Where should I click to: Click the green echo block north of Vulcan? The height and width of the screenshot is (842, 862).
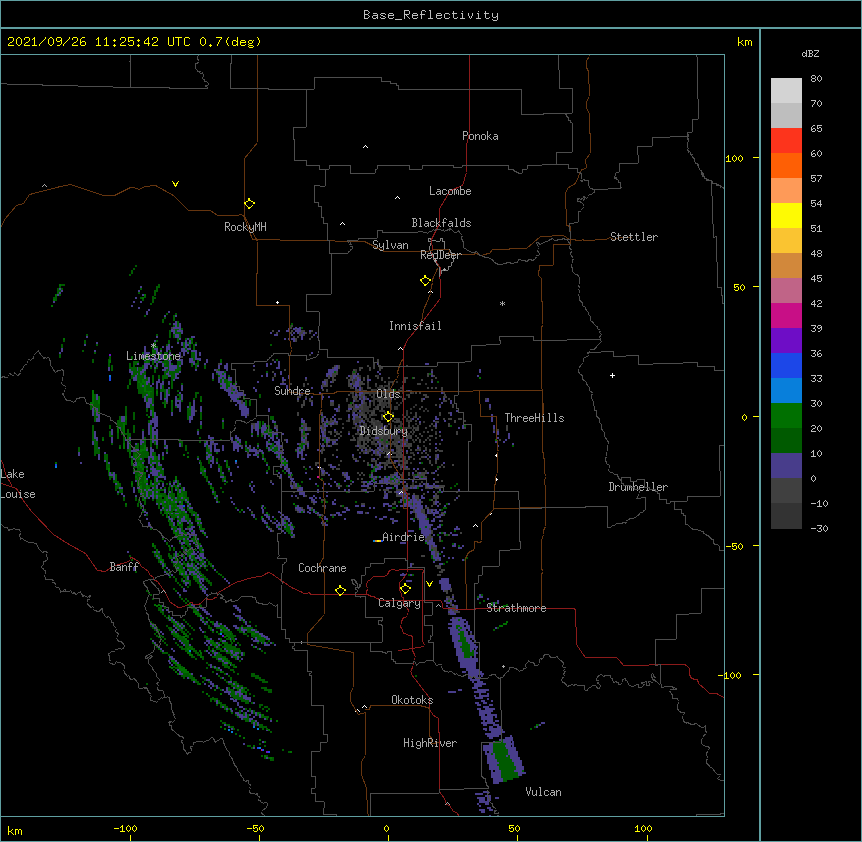[503, 760]
